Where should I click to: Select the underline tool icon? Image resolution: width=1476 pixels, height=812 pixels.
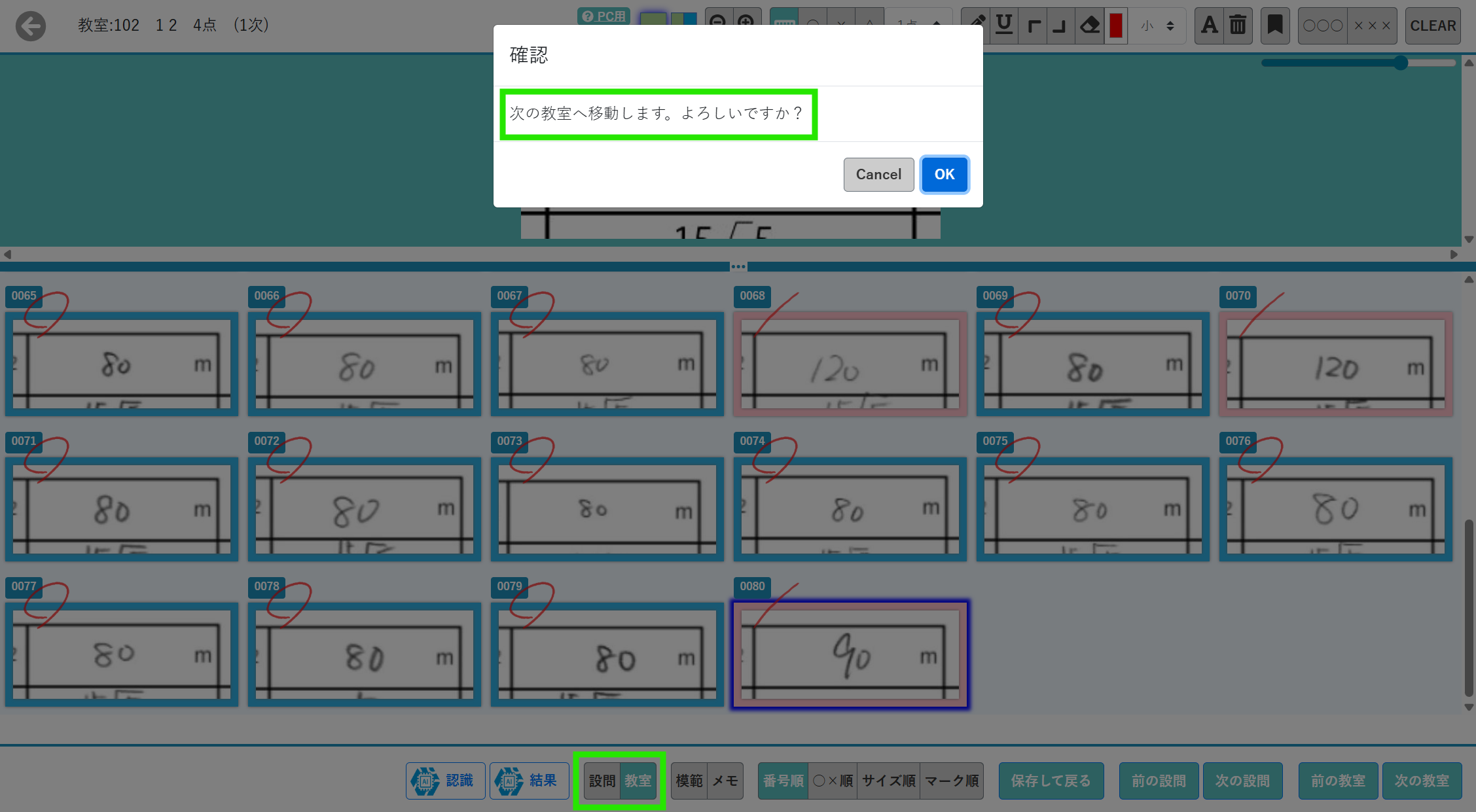point(1004,26)
